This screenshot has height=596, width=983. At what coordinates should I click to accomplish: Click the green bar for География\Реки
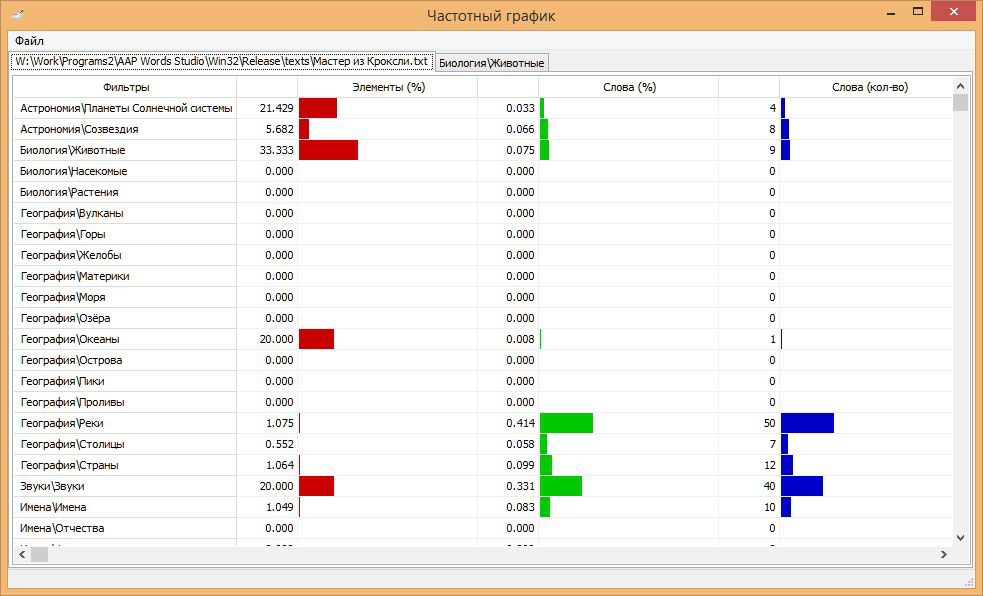(x=566, y=423)
